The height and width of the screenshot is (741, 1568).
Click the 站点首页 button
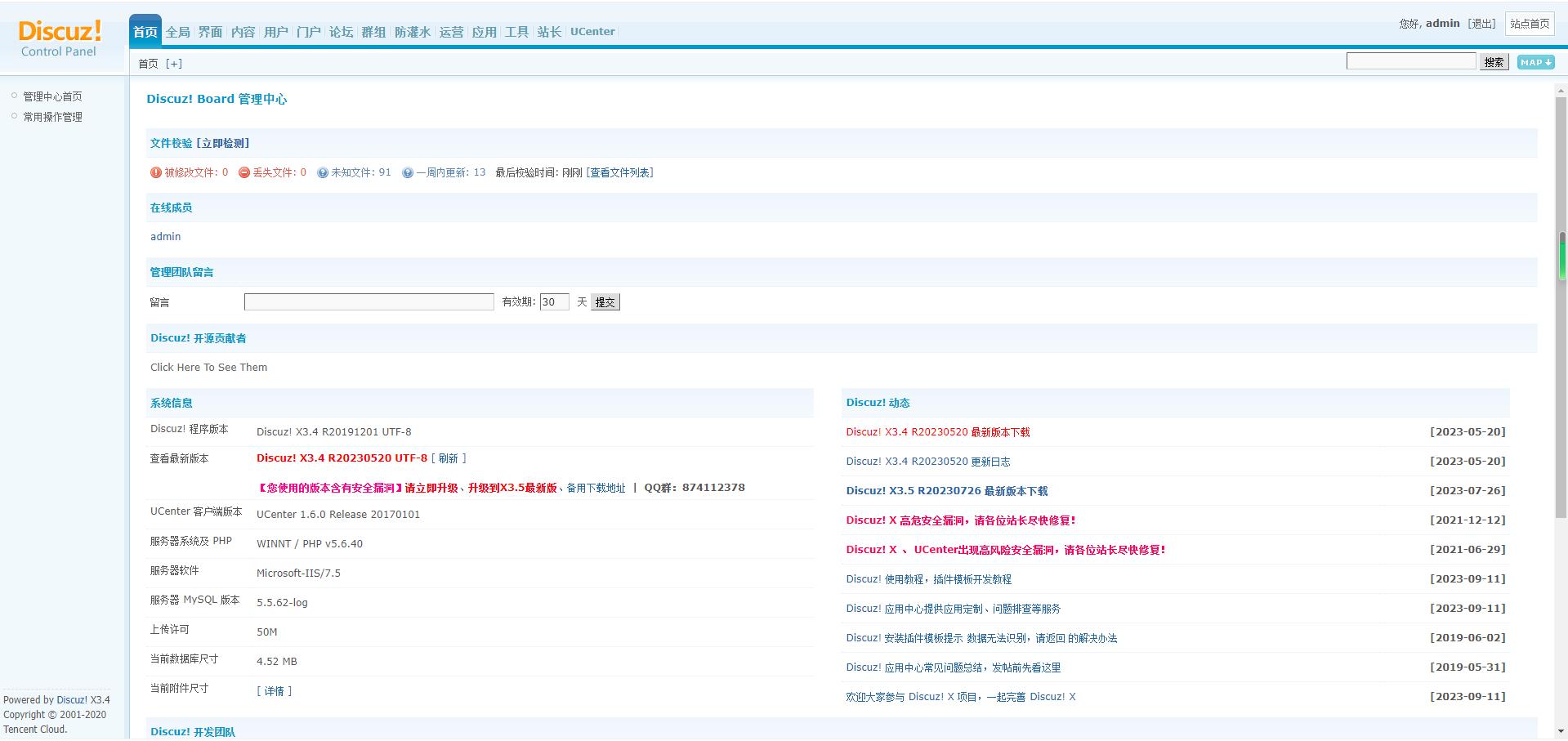[x=1530, y=24]
